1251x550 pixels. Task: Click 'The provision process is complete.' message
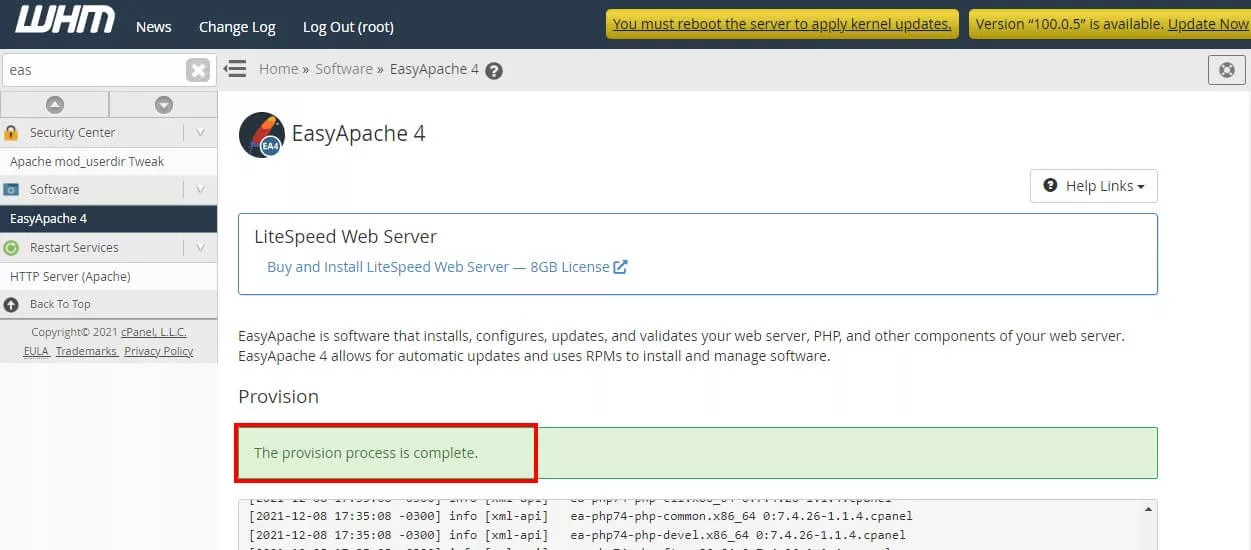coord(366,453)
